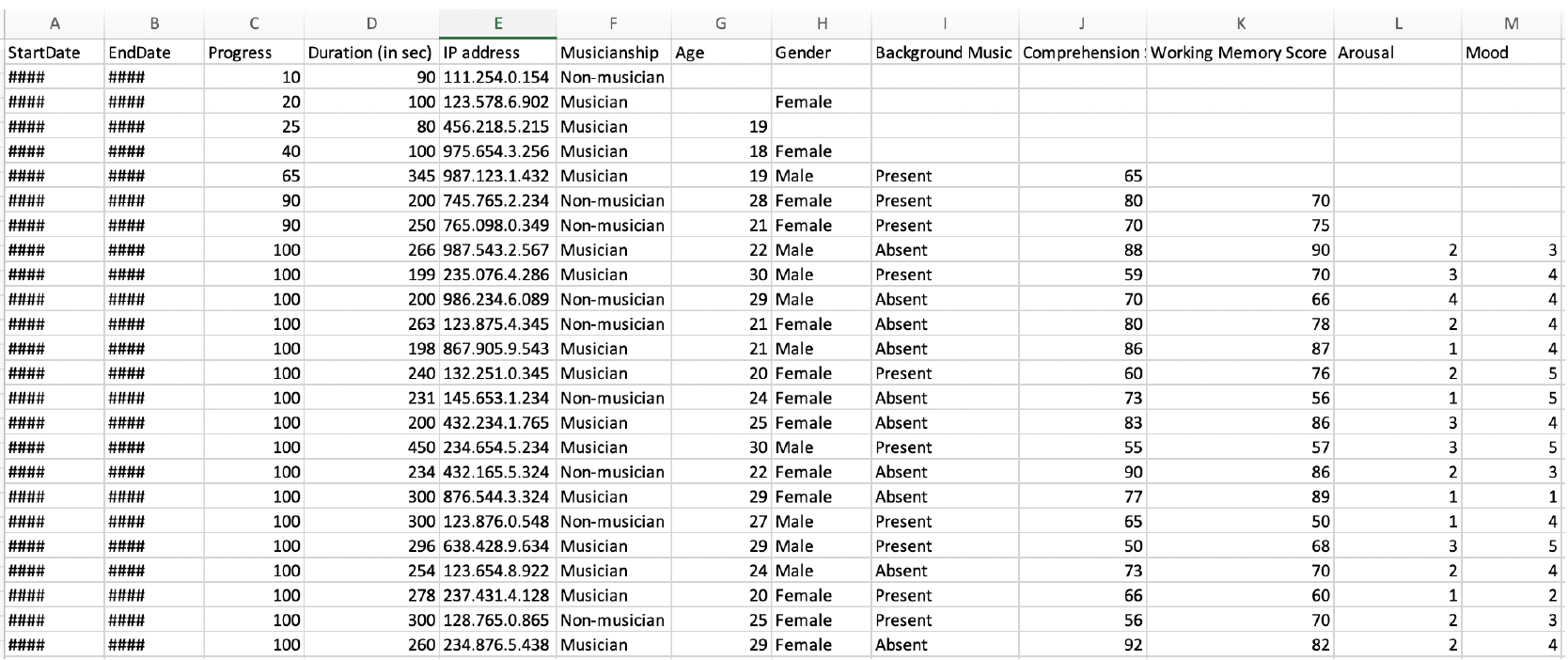1568x660 pixels.
Task: Select IP cell 132.251.0.345
Action: [498, 373]
